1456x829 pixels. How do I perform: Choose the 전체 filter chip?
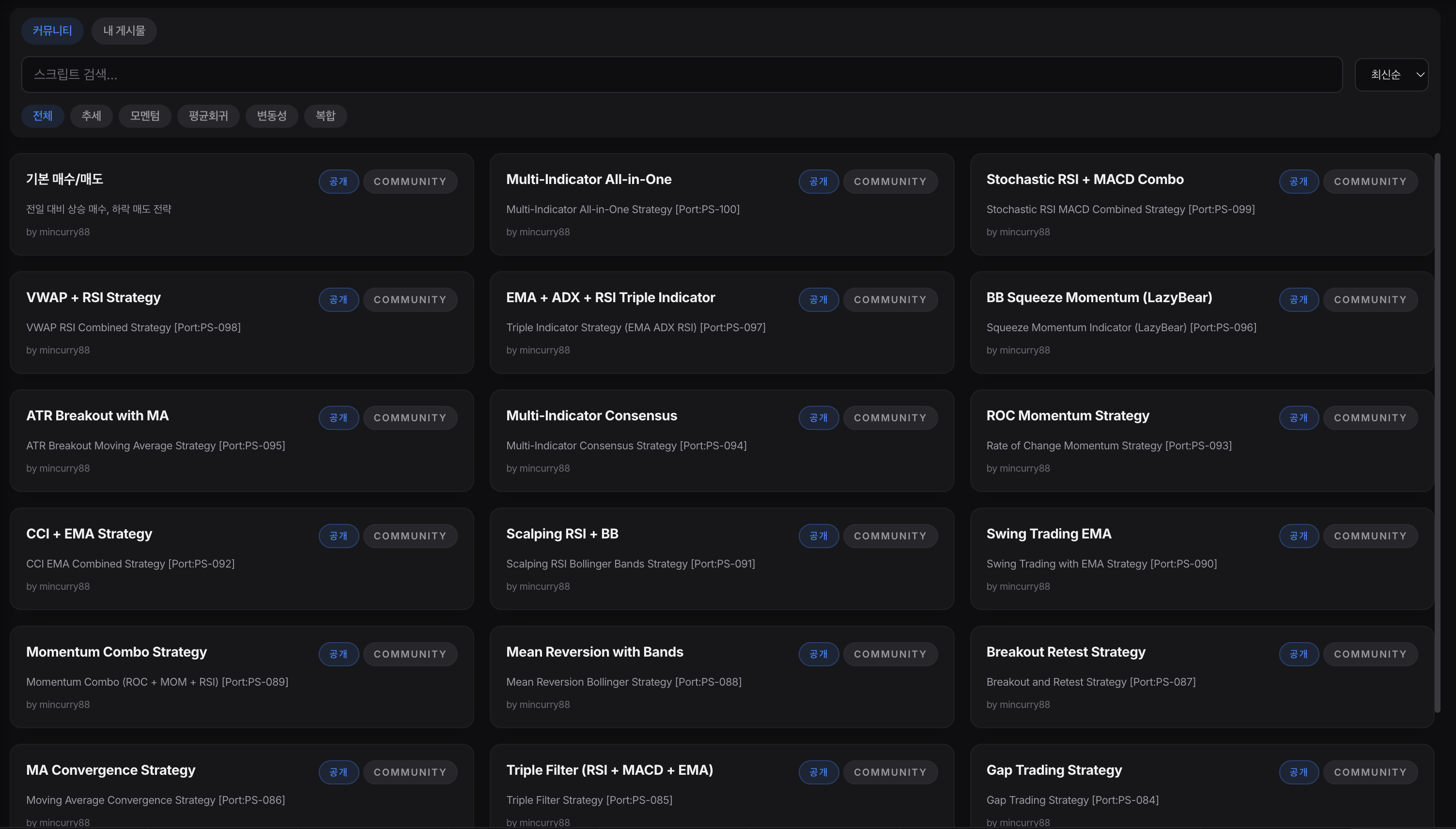click(x=43, y=116)
